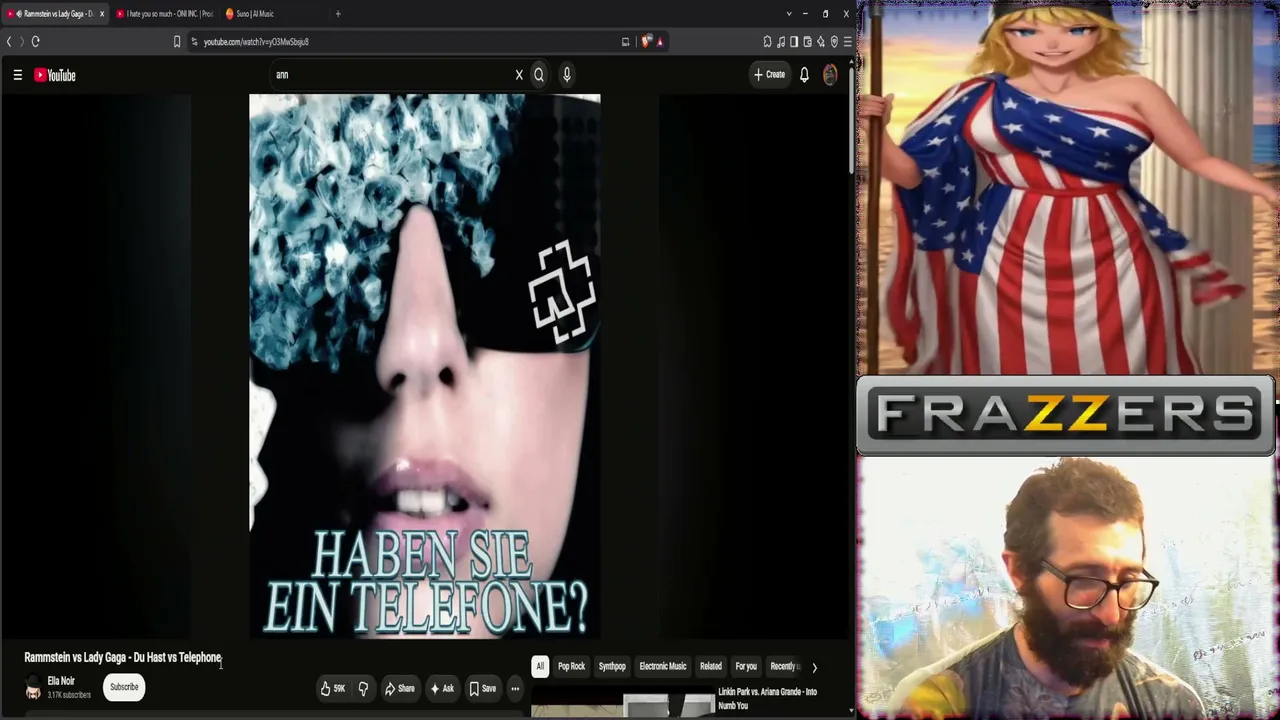
Task: Click the Create button on YouTube
Action: pyautogui.click(x=769, y=75)
